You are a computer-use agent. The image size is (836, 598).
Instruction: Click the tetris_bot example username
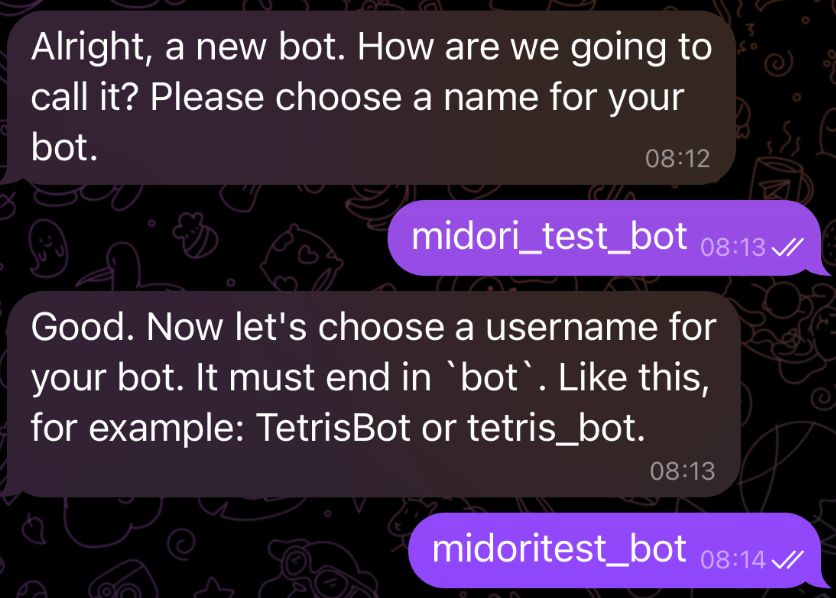(x=552, y=429)
